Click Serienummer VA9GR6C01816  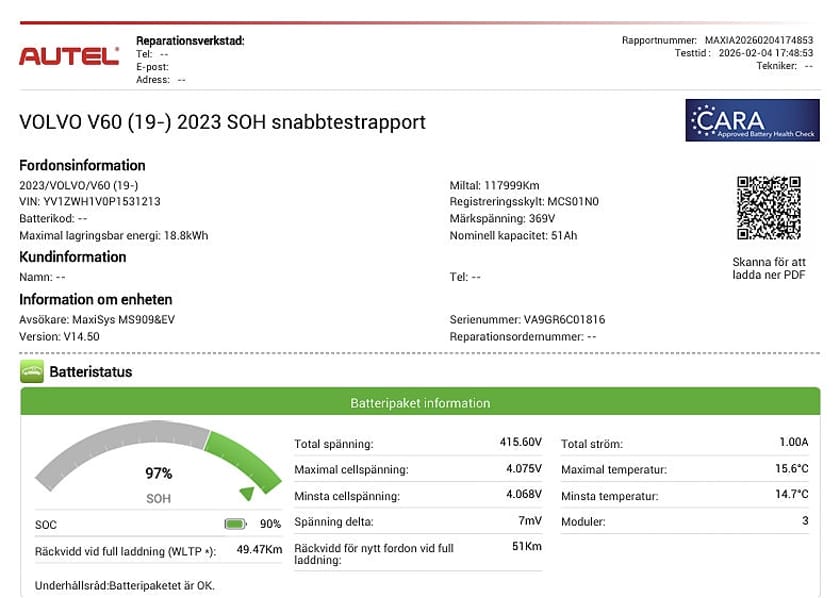coord(527,320)
